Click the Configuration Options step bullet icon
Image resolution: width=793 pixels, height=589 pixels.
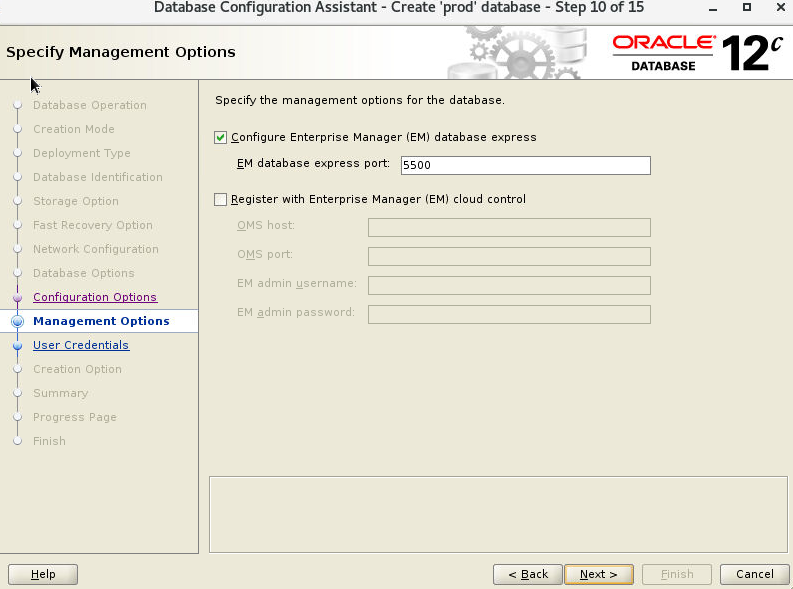[x=18, y=297]
